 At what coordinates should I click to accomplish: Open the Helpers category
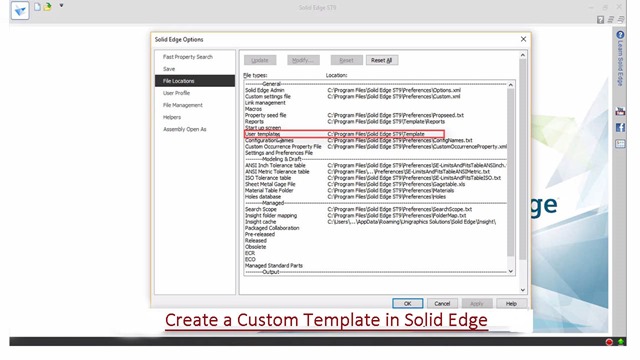[x=195, y=117]
